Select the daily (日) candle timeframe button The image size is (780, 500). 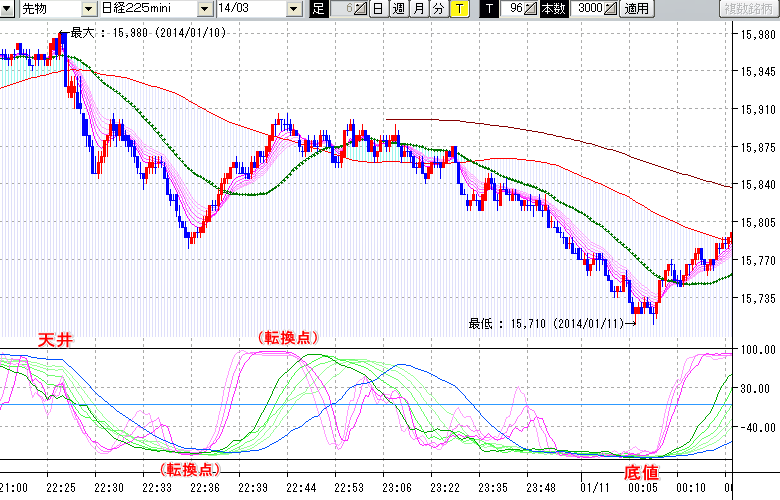point(377,9)
